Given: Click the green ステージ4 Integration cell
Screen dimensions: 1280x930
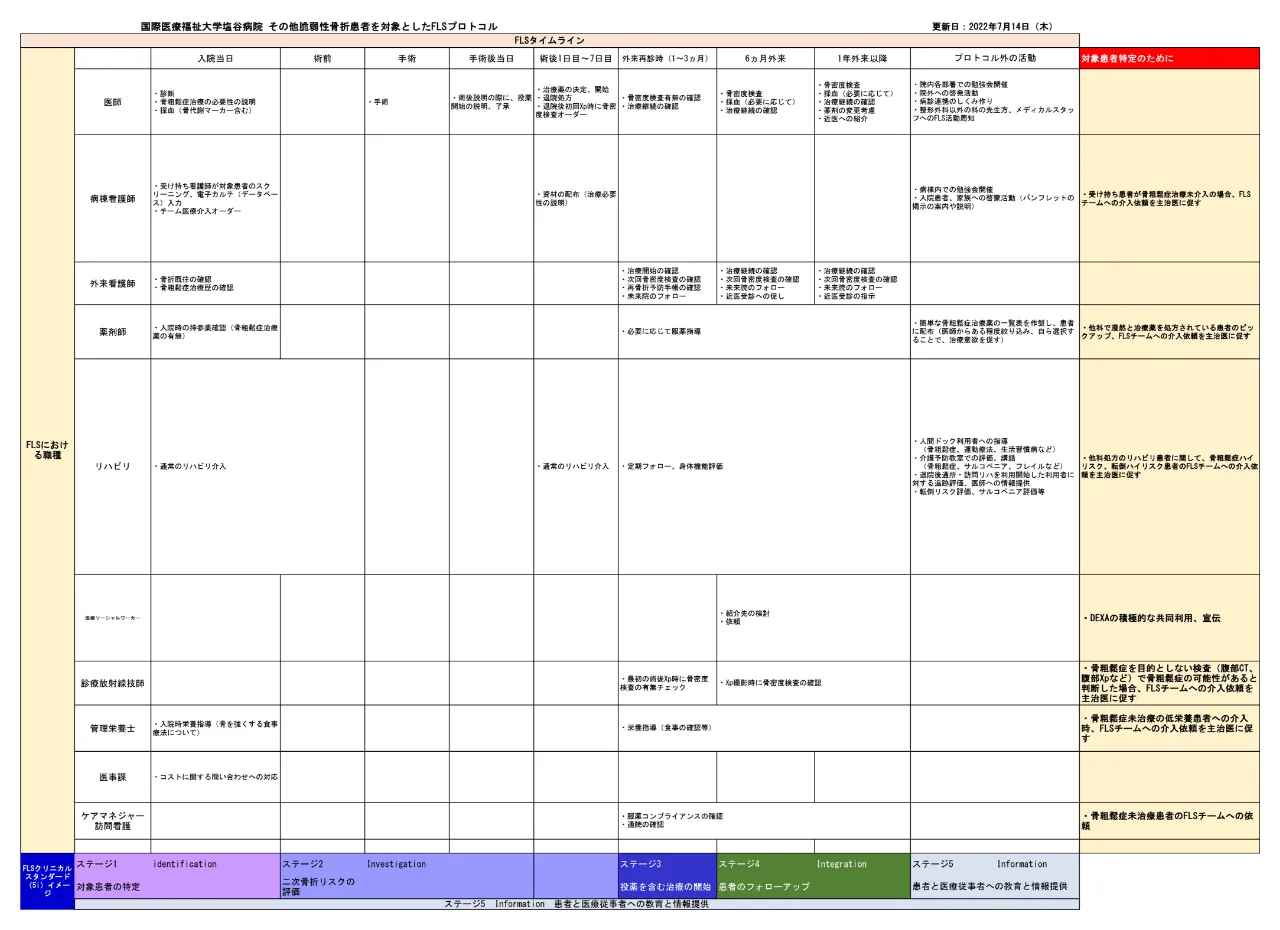Looking at the screenshot, I should [812, 874].
